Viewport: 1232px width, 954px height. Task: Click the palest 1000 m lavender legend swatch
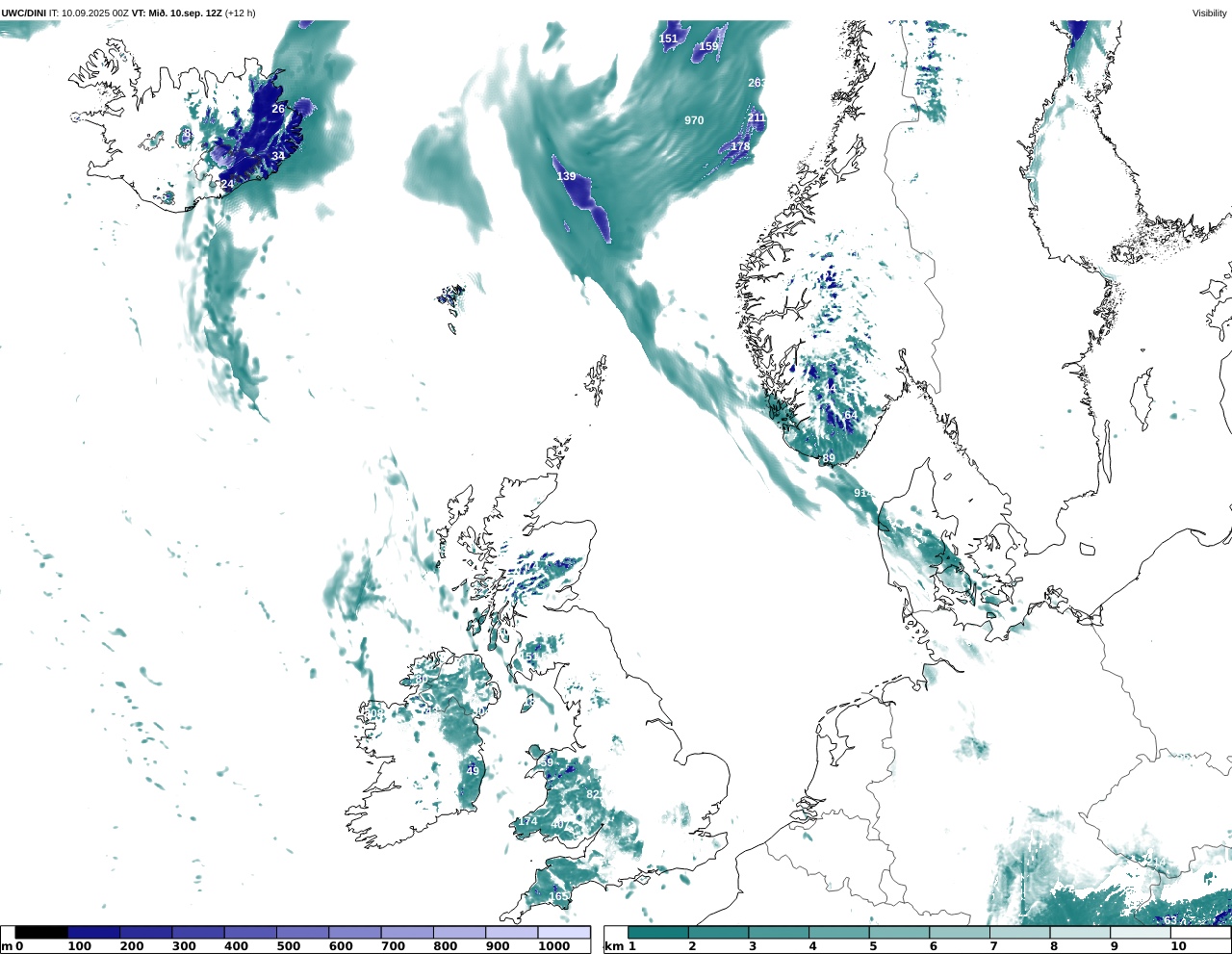click(563, 932)
